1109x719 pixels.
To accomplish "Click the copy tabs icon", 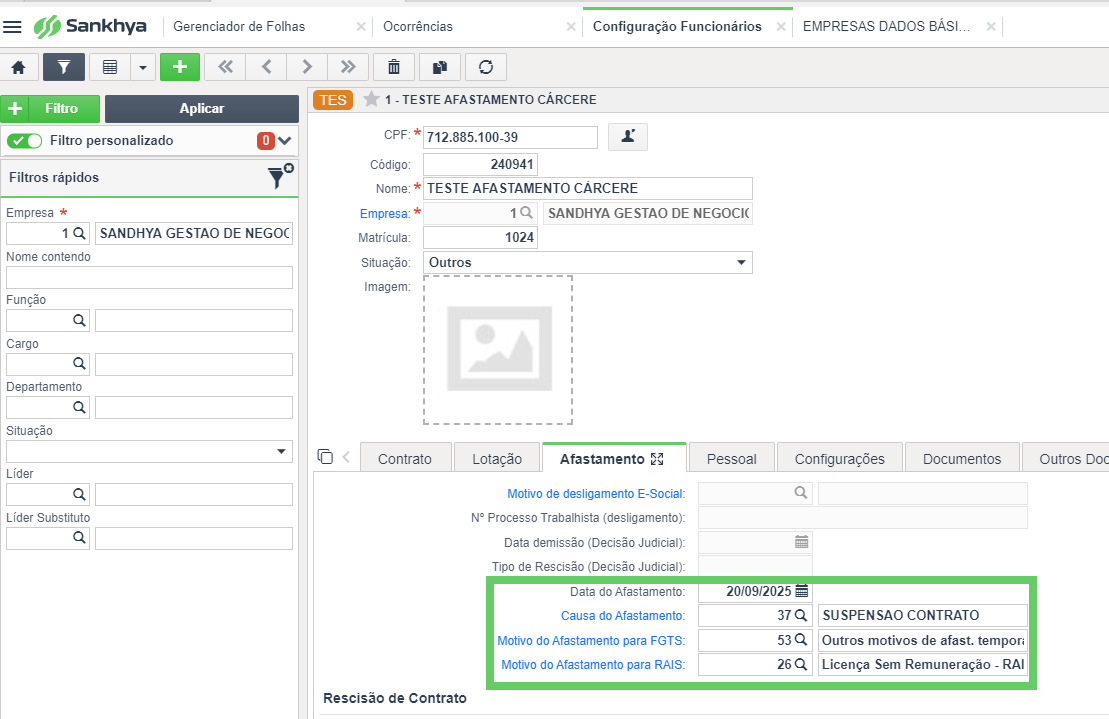I will [x=325, y=457].
